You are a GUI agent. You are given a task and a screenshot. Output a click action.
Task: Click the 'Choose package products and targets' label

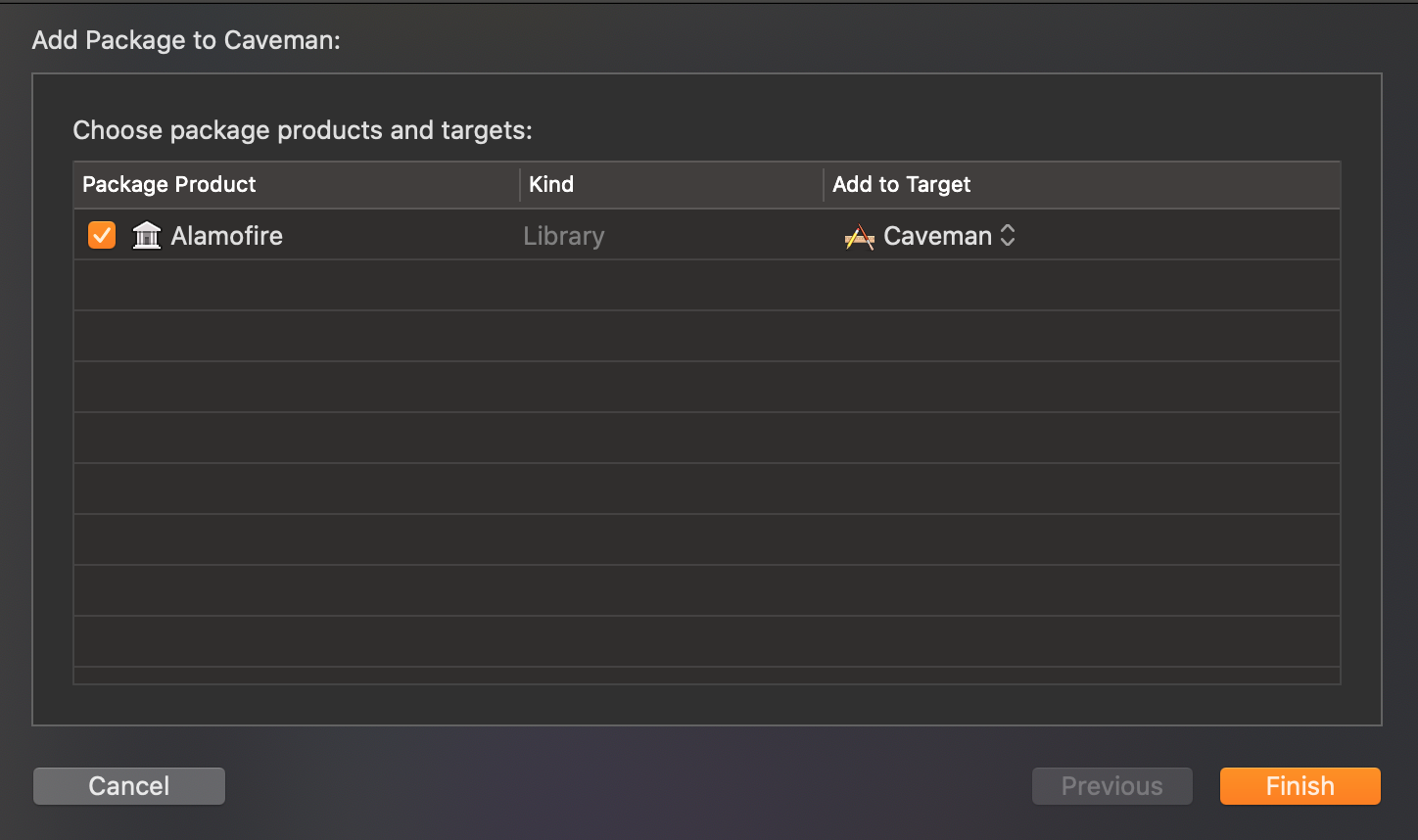[303, 130]
